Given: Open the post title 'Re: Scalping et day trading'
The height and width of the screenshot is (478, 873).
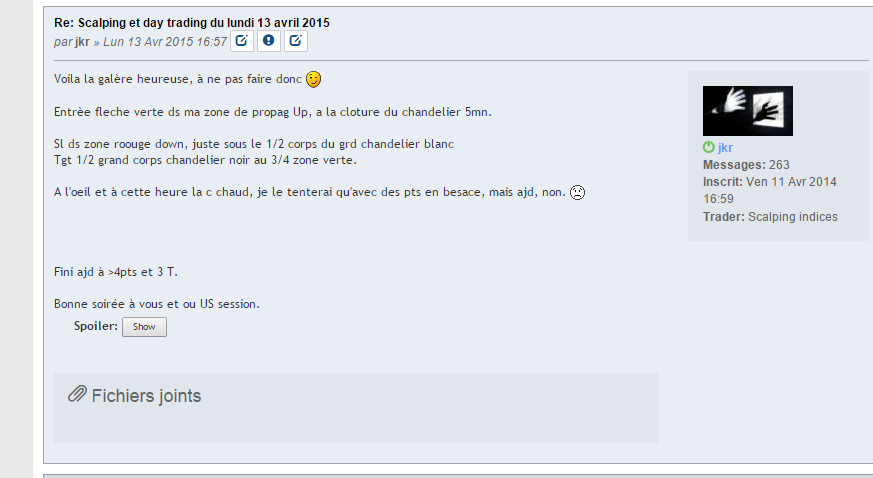Looking at the screenshot, I should point(192,23).
